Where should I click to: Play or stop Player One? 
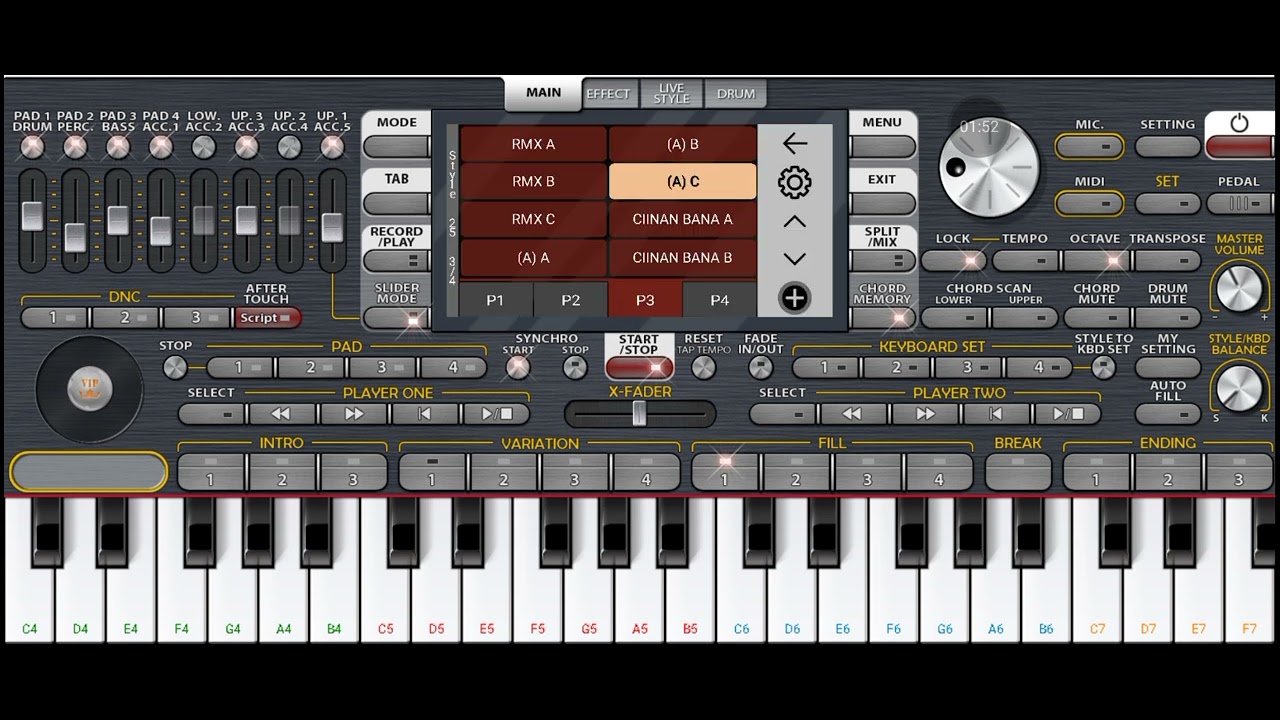tap(497, 413)
